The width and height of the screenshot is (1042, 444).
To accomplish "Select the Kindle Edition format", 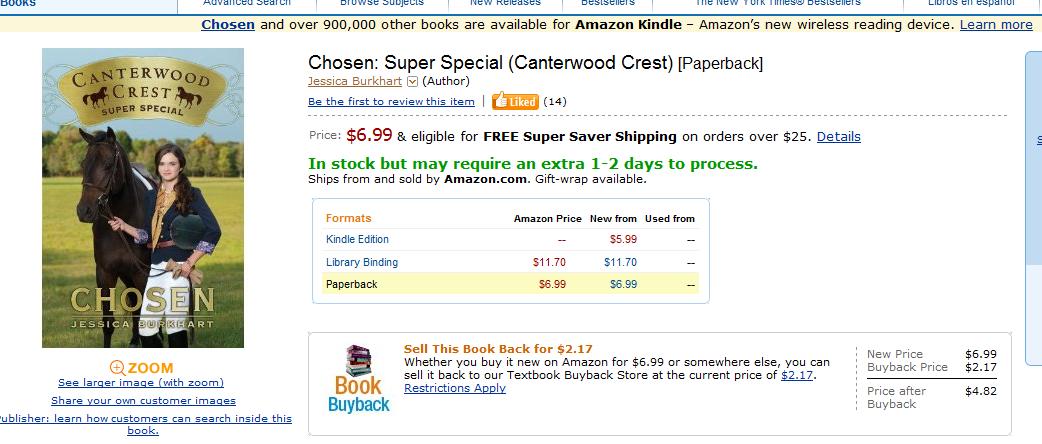I will click(x=357, y=239).
